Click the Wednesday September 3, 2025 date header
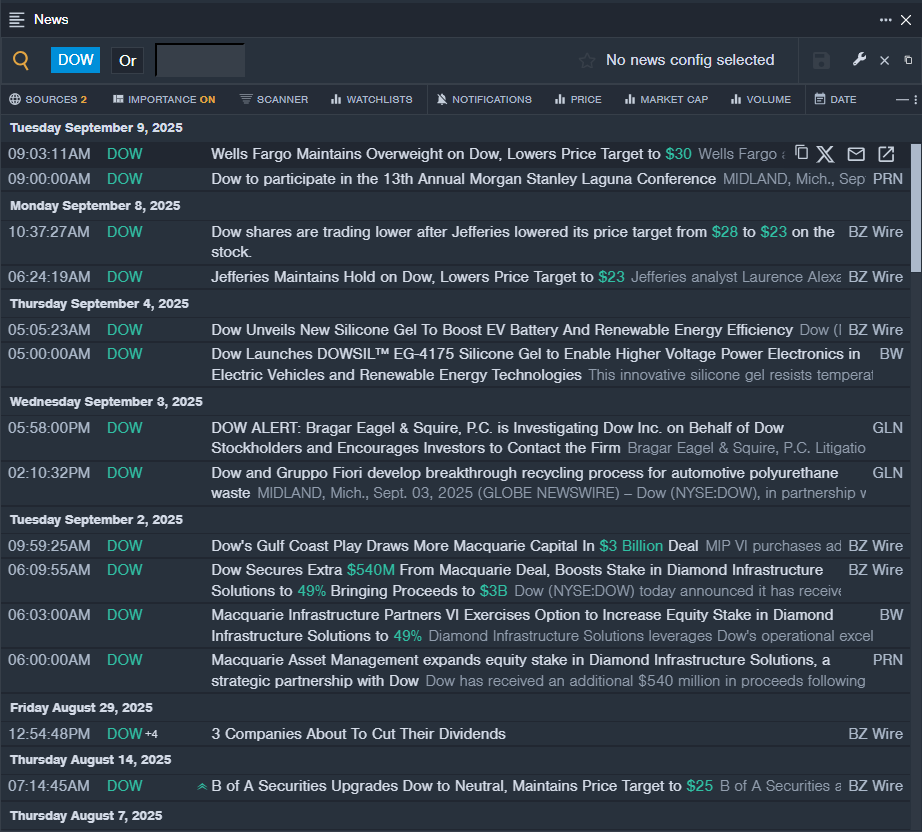This screenshot has width=922, height=832. point(106,402)
